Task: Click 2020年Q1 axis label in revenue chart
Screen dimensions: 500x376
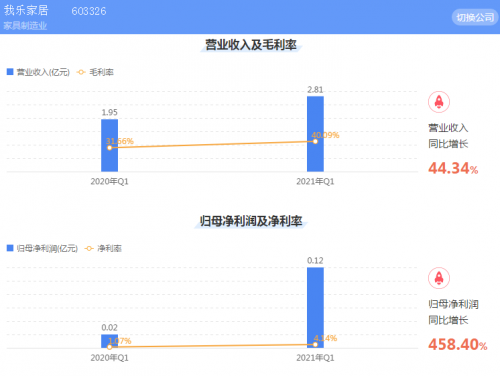Action: point(109,181)
